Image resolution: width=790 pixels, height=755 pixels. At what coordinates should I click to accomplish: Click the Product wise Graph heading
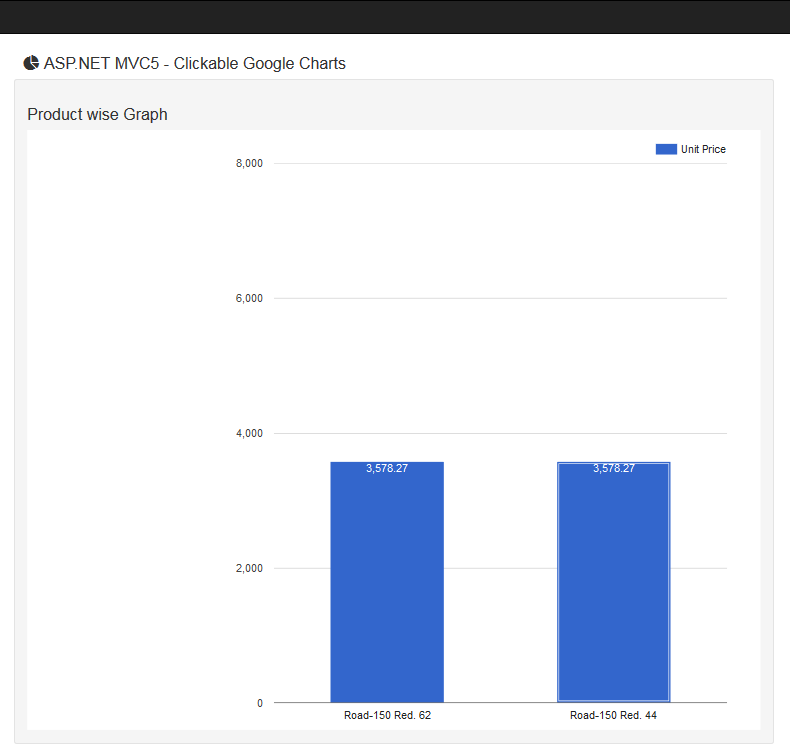(97, 115)
